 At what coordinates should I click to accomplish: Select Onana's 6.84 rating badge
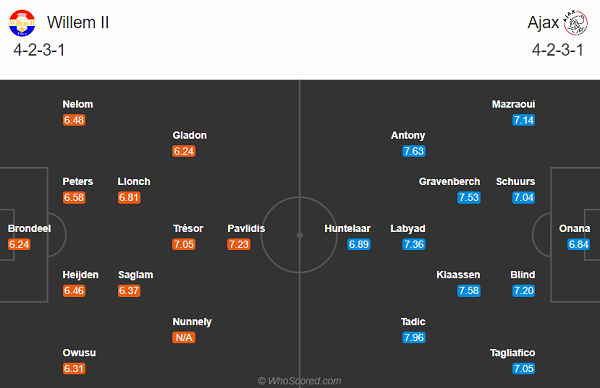coord(579,244)
